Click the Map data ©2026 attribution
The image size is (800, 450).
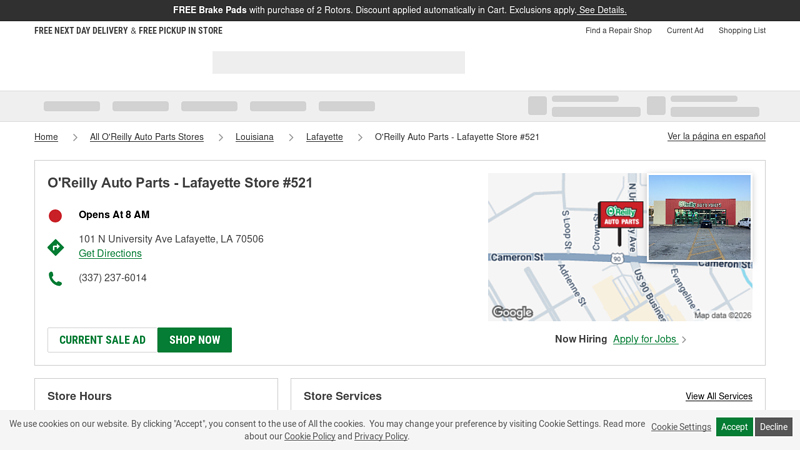722,315
